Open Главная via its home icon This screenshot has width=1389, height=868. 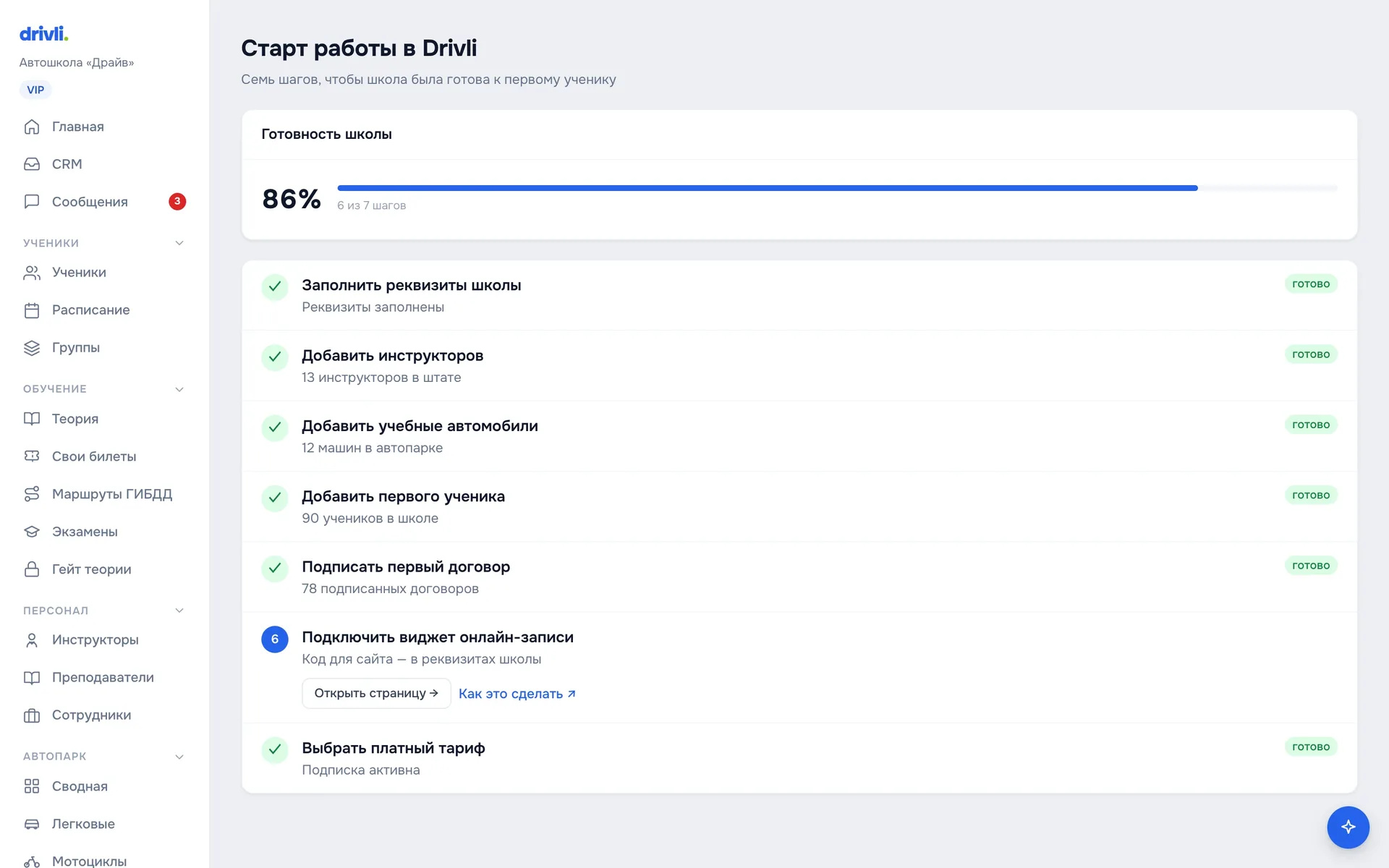(x=32, y=127)
